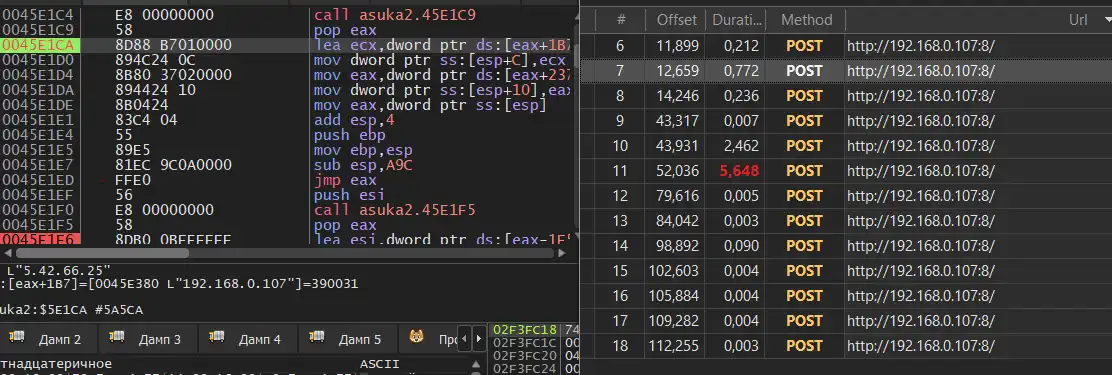Click duration 0,772 in request row 7
This screenshot has width=1112, height=375.
pos(742,71)
